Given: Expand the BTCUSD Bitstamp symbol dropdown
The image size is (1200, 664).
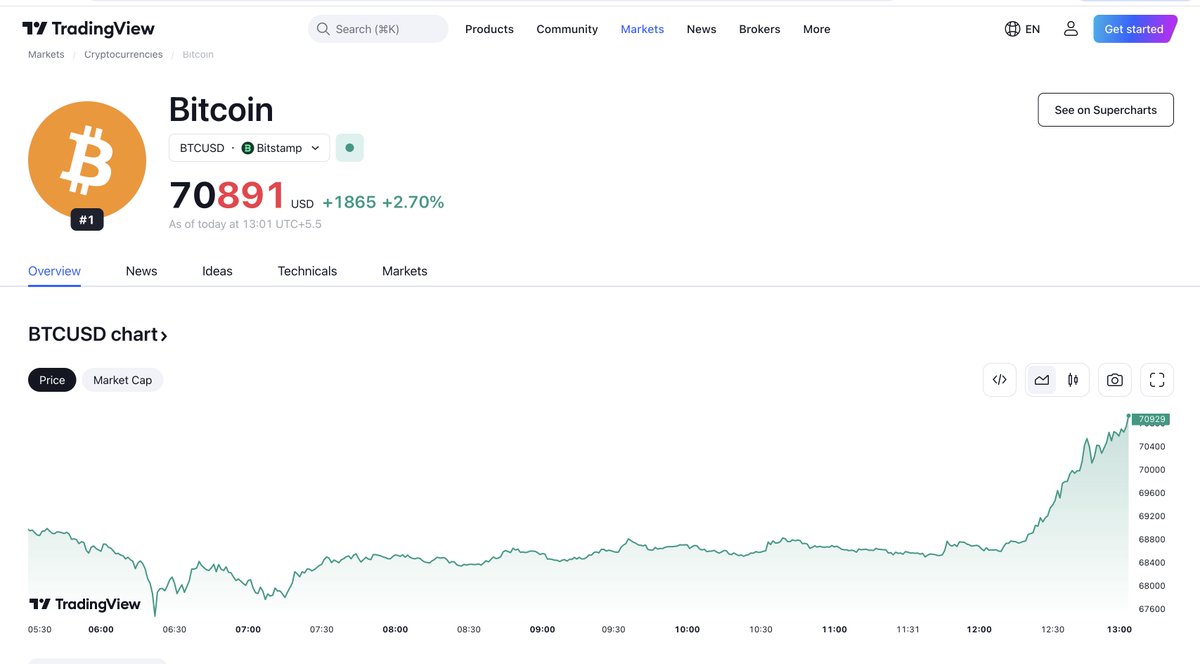Looking at the screenshot, I should pyautogui.click(x=249, y=148).
